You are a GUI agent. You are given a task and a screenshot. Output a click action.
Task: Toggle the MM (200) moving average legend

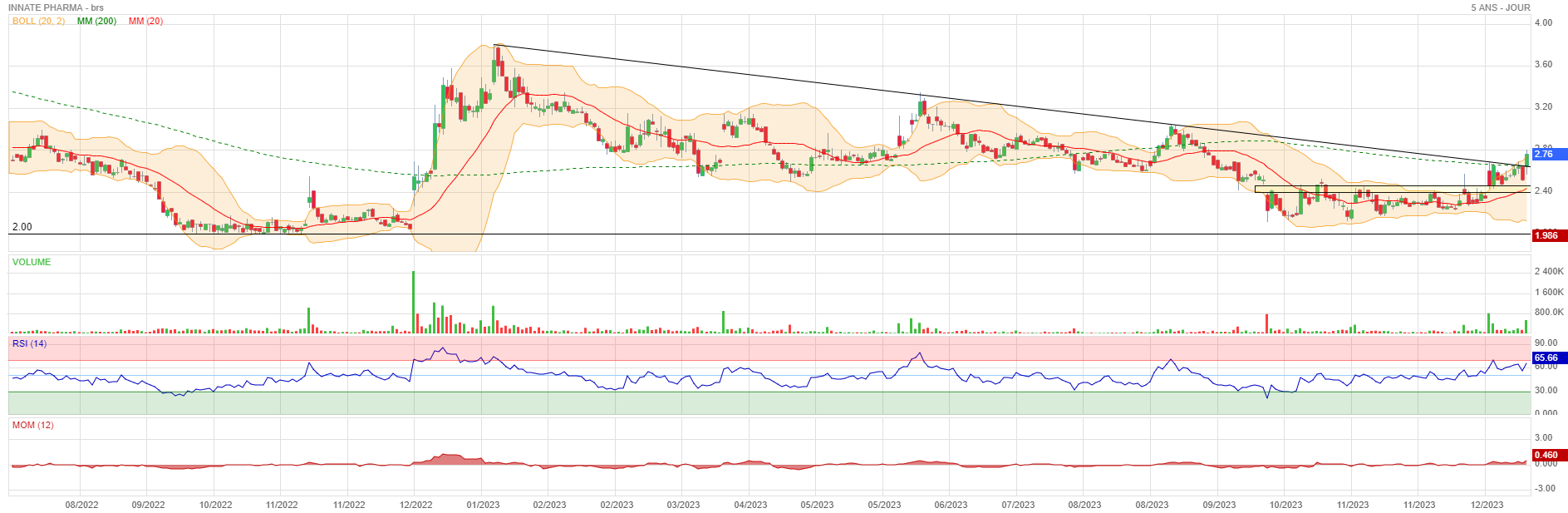point(96,21)
